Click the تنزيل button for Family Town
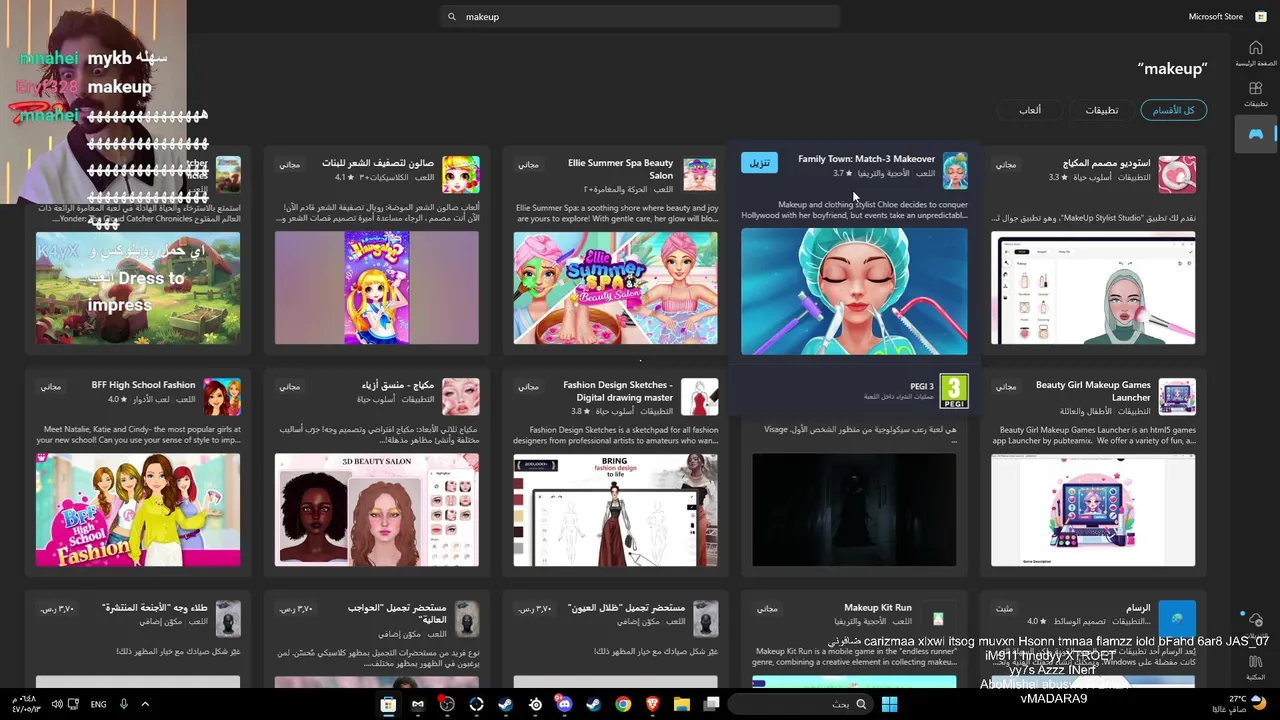This screenshot has width=1280, height=720. [x=760, y=163]
